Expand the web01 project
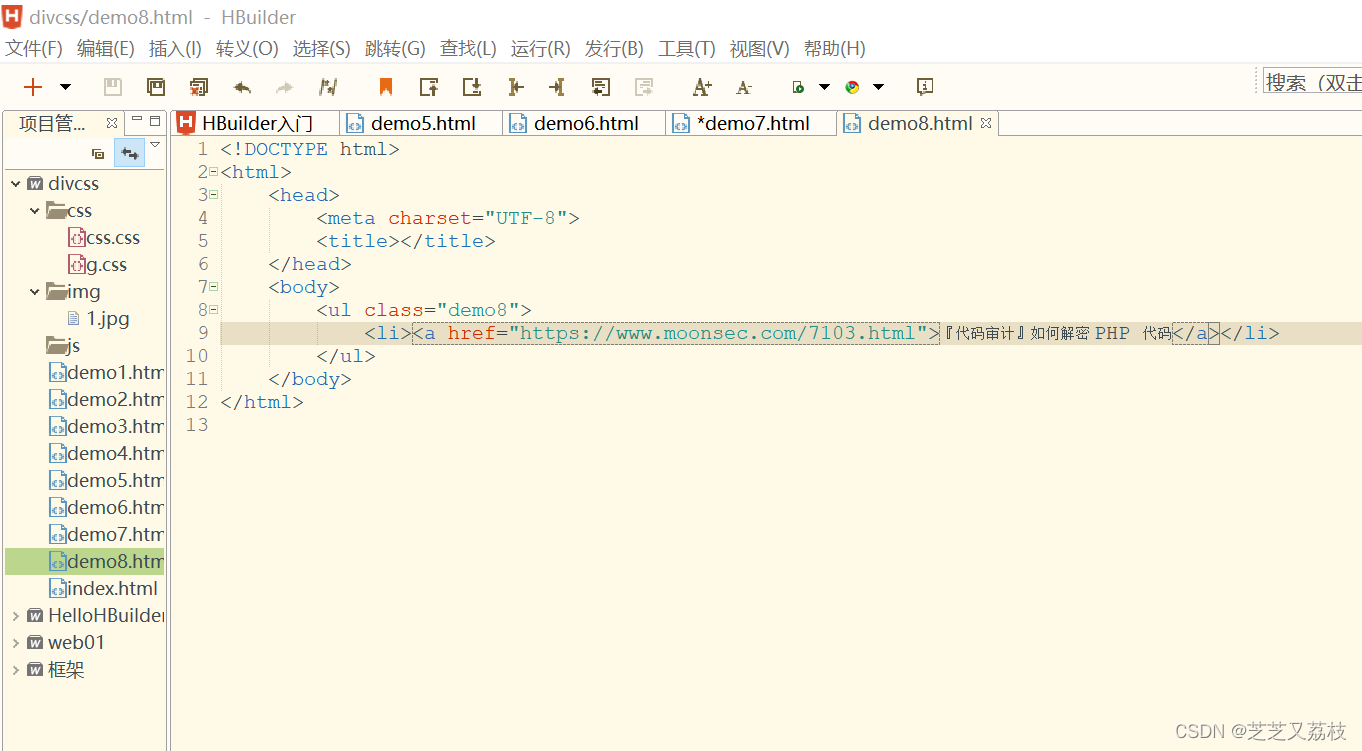The image size is (1362, 751). point(15,643)
